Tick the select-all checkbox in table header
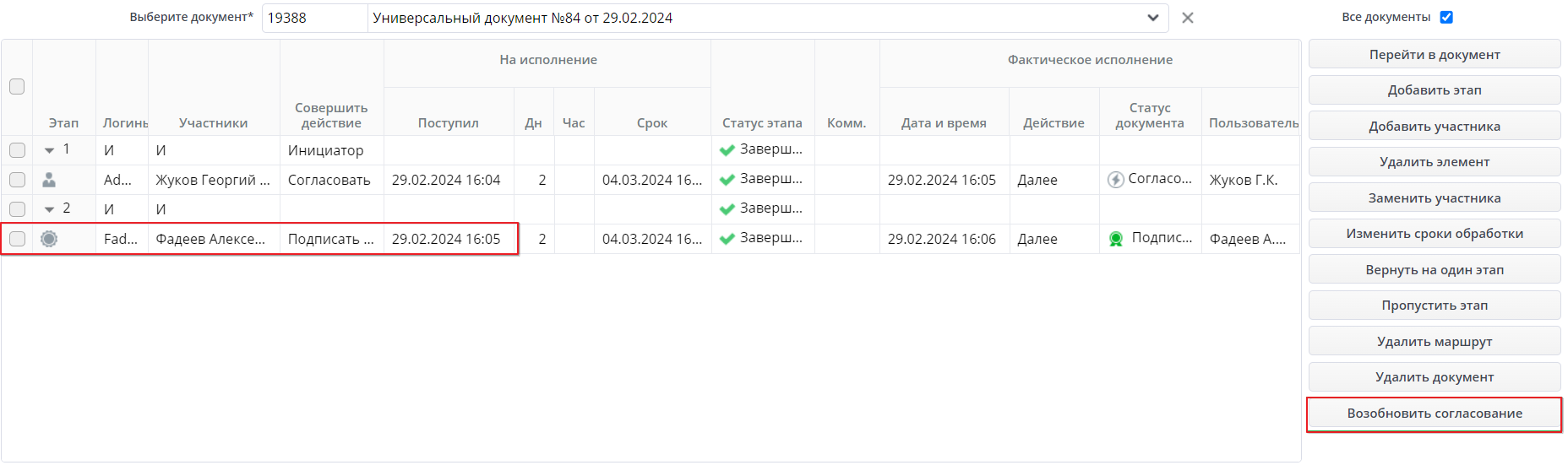The width and height of the screenshot is (1568, 476). (x=17, y=86)
